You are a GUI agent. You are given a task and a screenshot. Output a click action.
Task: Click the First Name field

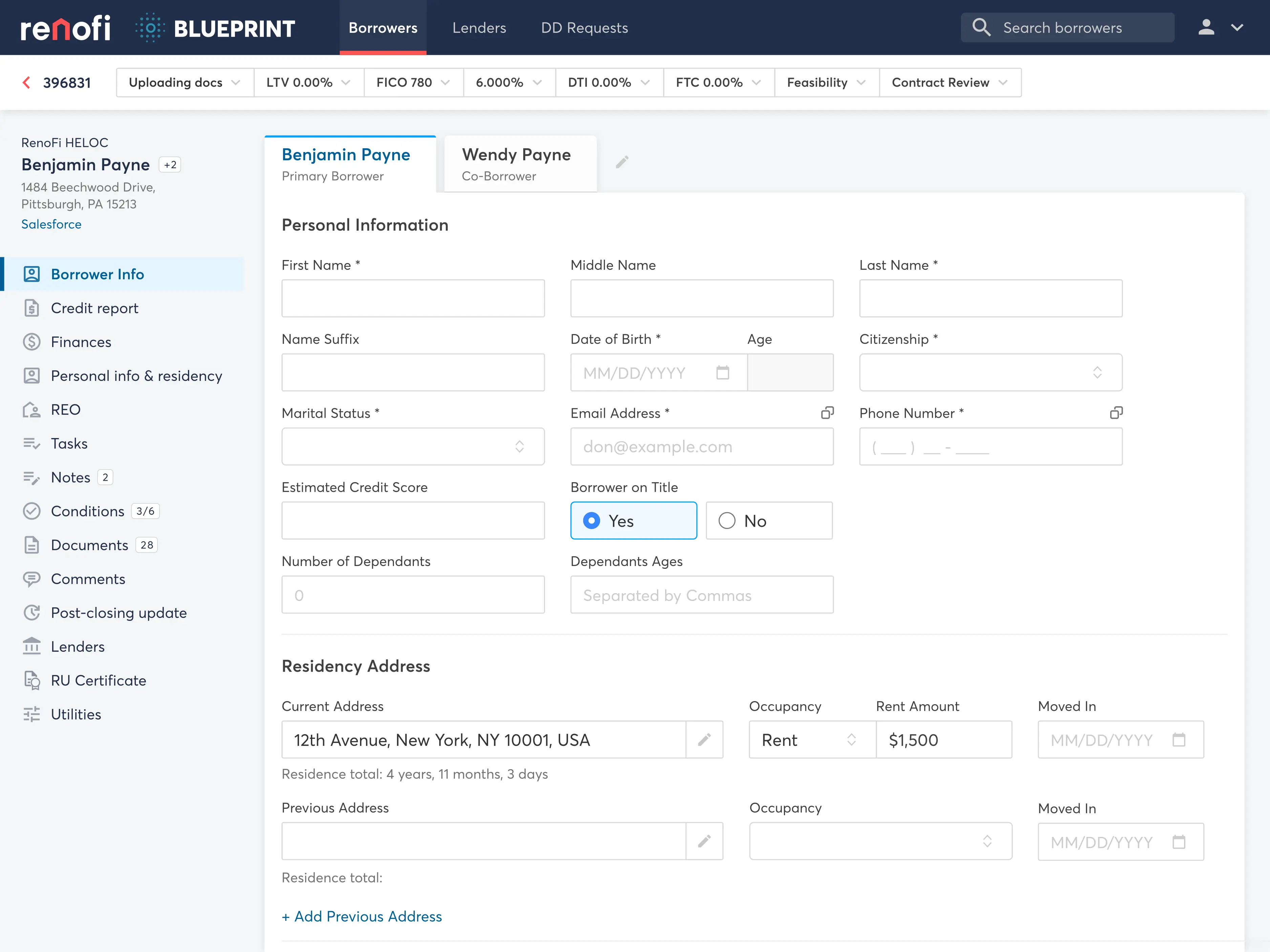[413, 298]
